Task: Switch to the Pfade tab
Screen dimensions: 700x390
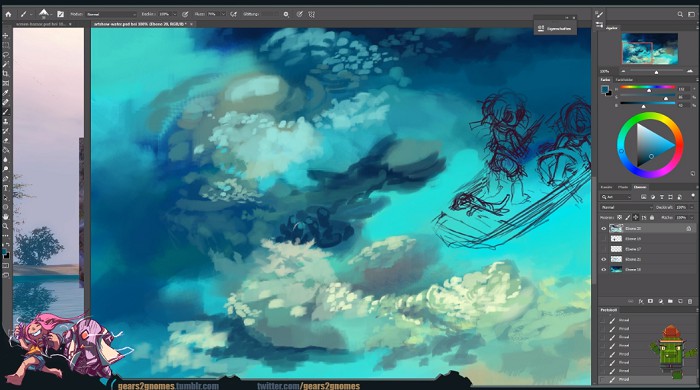Action: (x=623, y=187)
